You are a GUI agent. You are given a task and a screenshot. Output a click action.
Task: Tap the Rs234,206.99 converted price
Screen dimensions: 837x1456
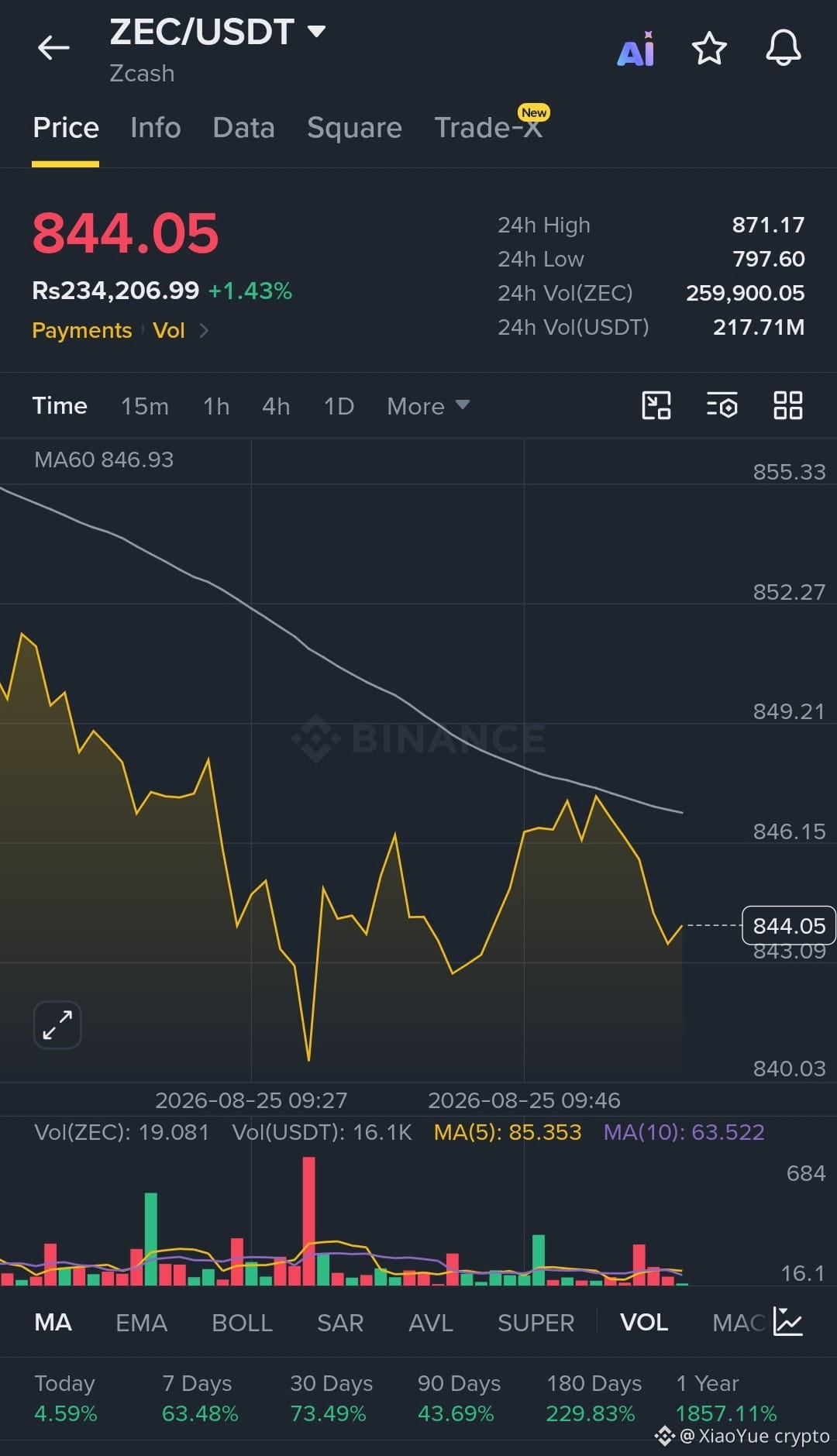(x=115, y=291)
